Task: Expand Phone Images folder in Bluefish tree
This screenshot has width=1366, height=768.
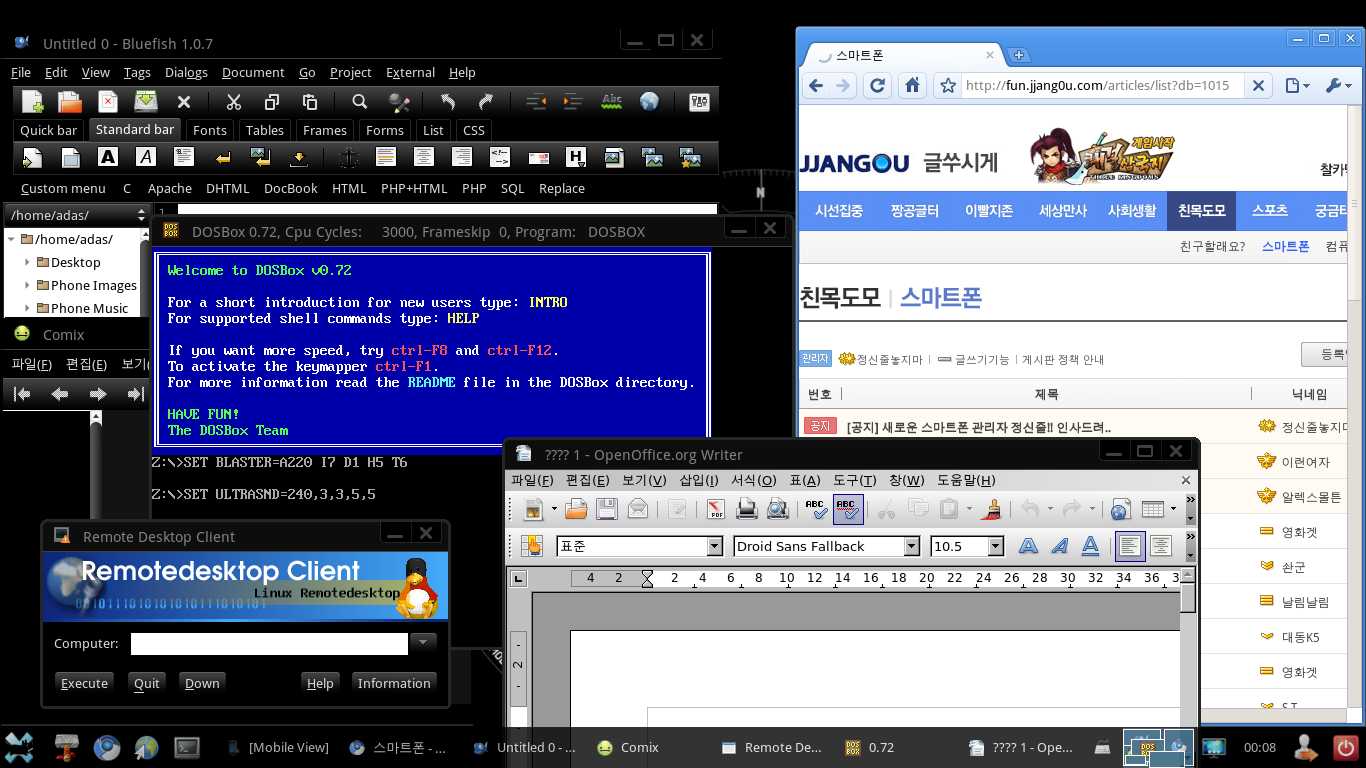Action: (x=28, y=285)
